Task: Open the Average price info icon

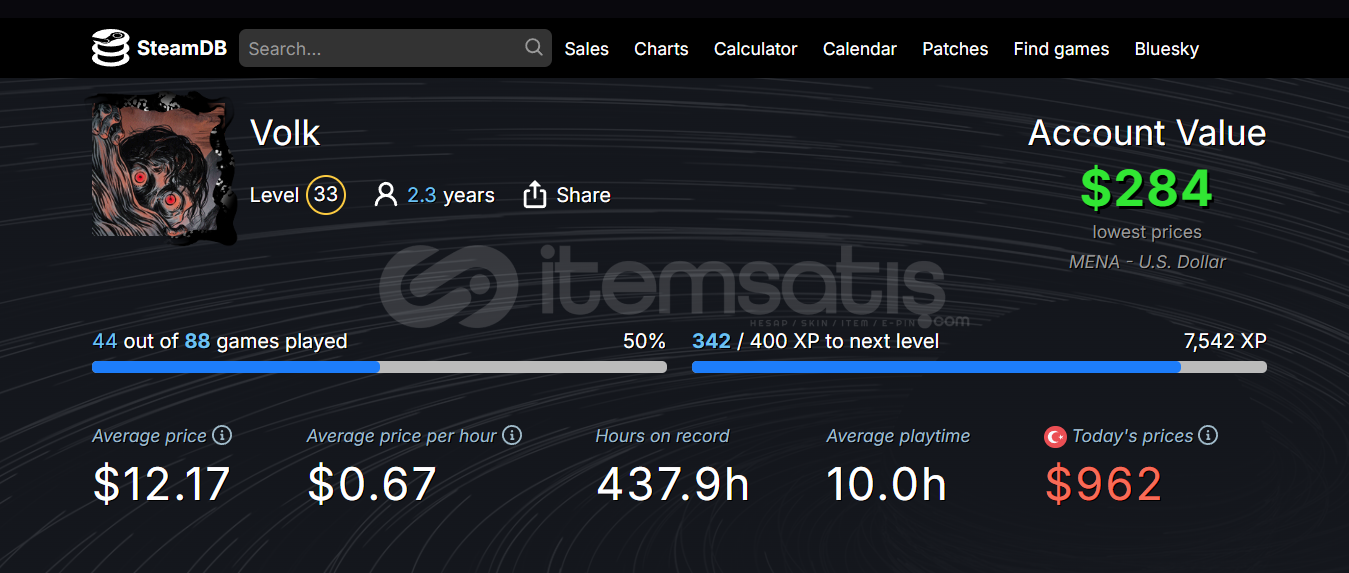Action: click(223, 435)
